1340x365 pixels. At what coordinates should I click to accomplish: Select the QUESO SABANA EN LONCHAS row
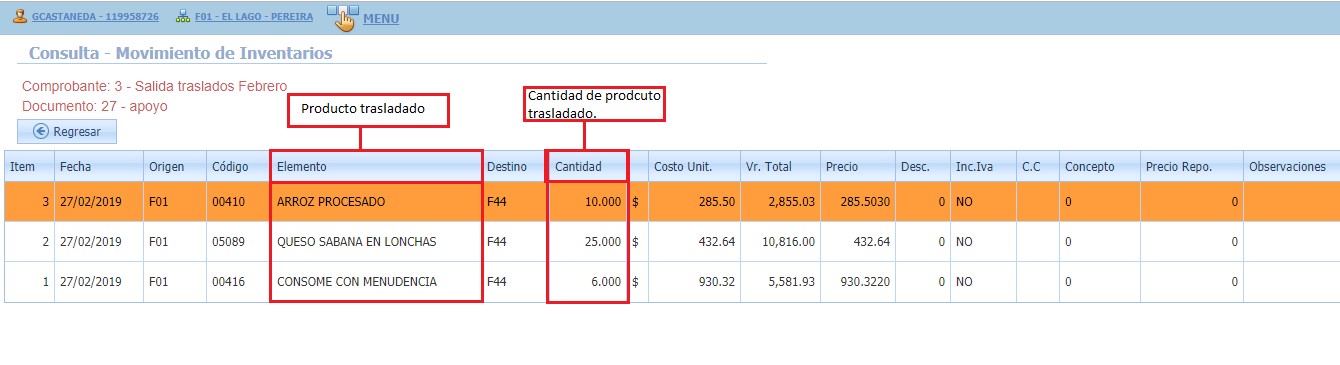click(670, 241)
